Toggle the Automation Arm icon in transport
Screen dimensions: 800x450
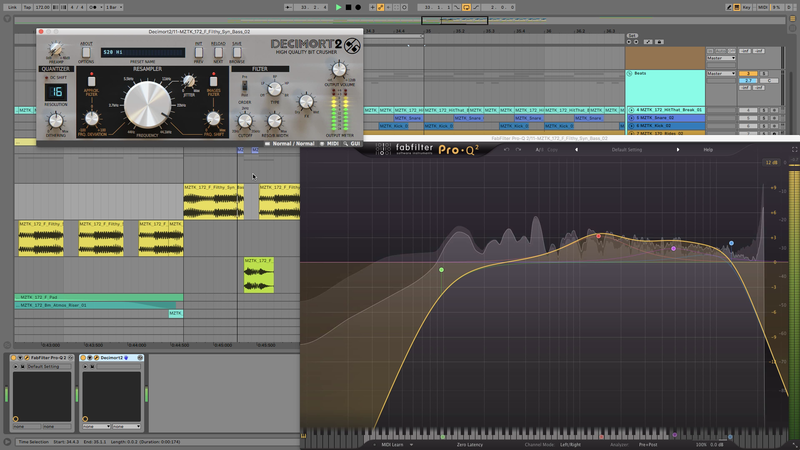click(381, 7)
